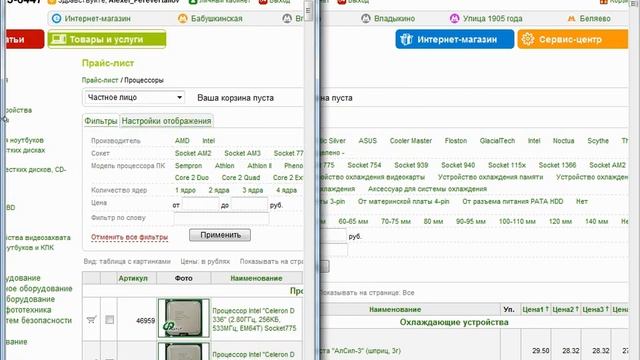640x360 pixels.
Task: Click Владыкино metro icon in right window
Action: (366, 18)
